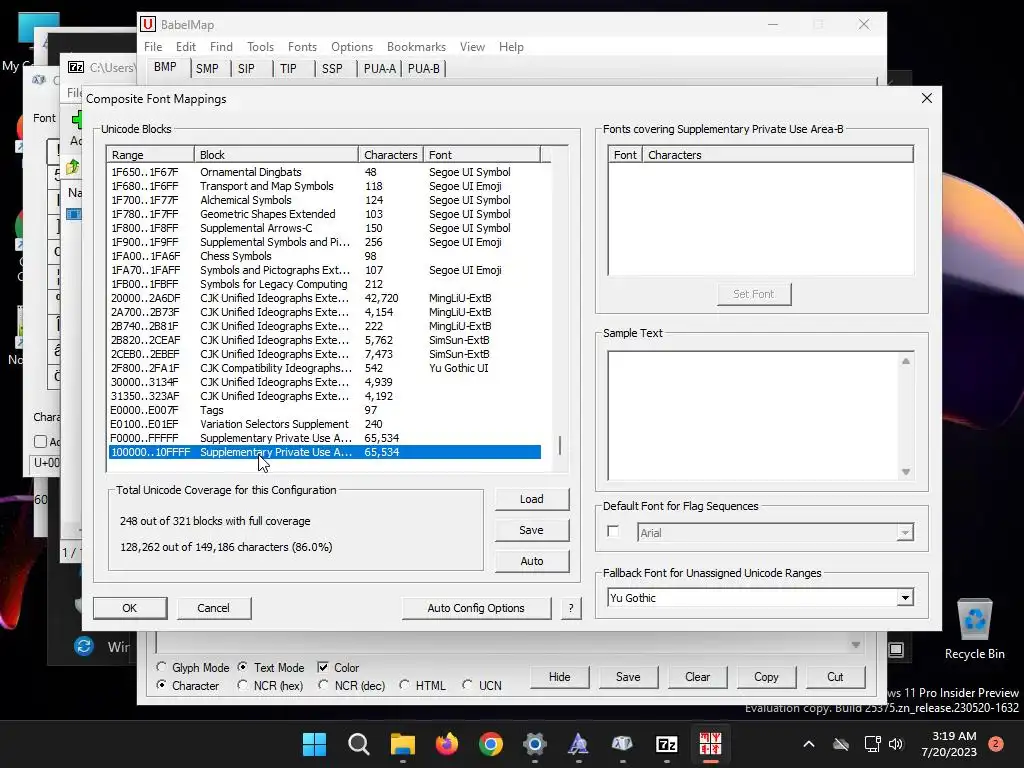Click Copy button in BabelMap
Viewport: 1024px width, 768px height.
point(766,677)
